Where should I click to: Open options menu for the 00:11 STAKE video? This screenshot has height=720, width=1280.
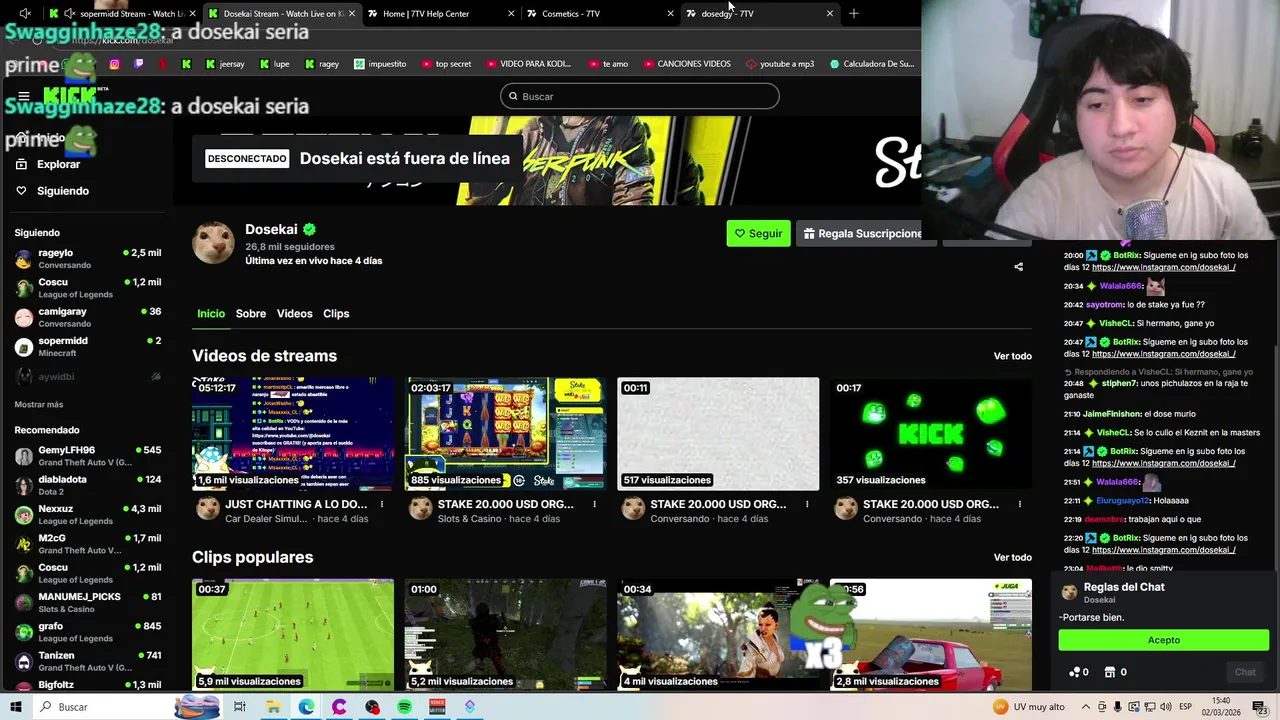[807, 504]
